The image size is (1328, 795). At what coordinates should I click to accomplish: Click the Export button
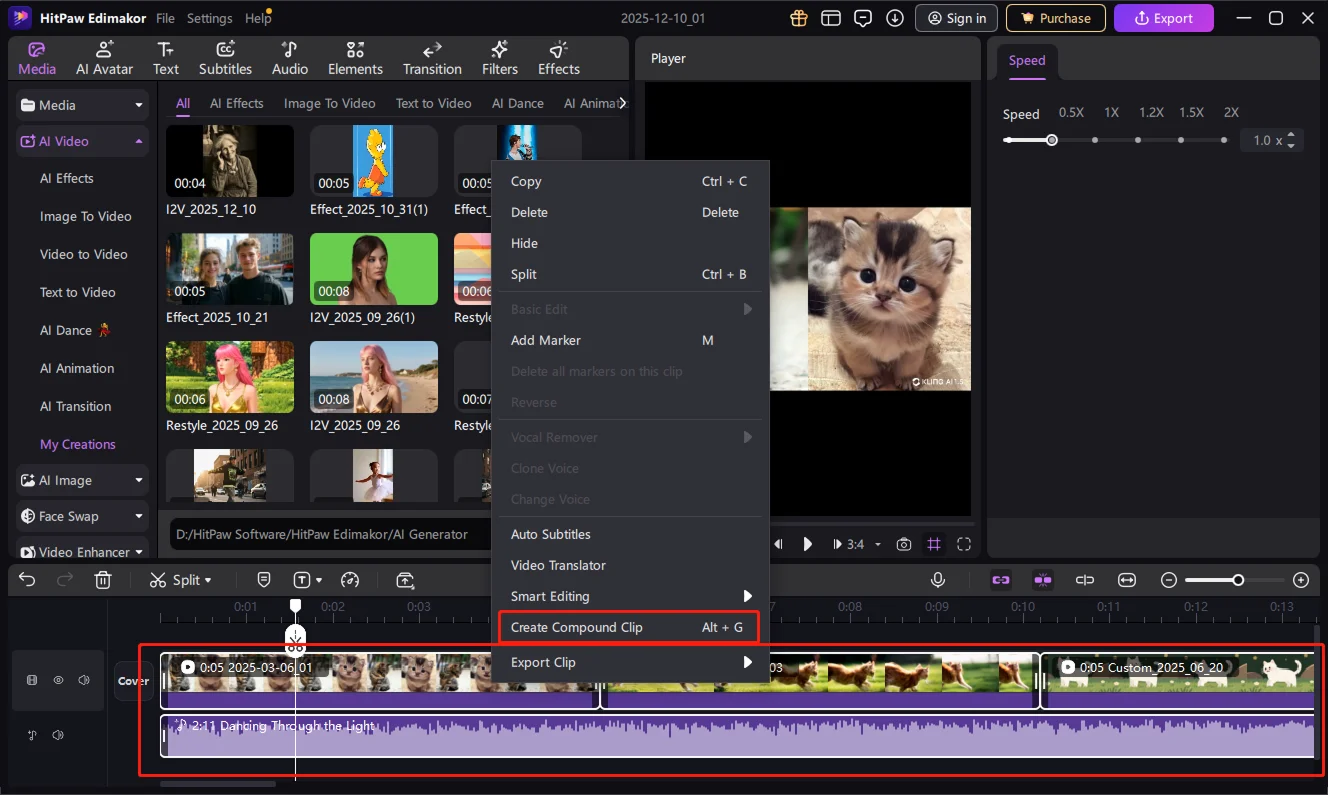point(1163,17)
